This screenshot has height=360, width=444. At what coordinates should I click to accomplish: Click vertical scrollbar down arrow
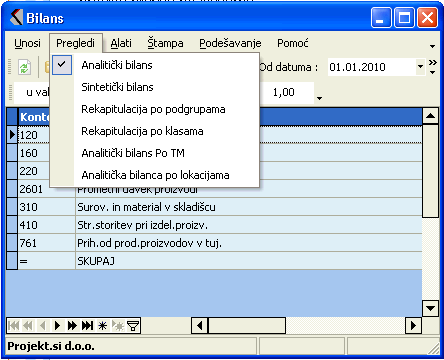[430, 308]
